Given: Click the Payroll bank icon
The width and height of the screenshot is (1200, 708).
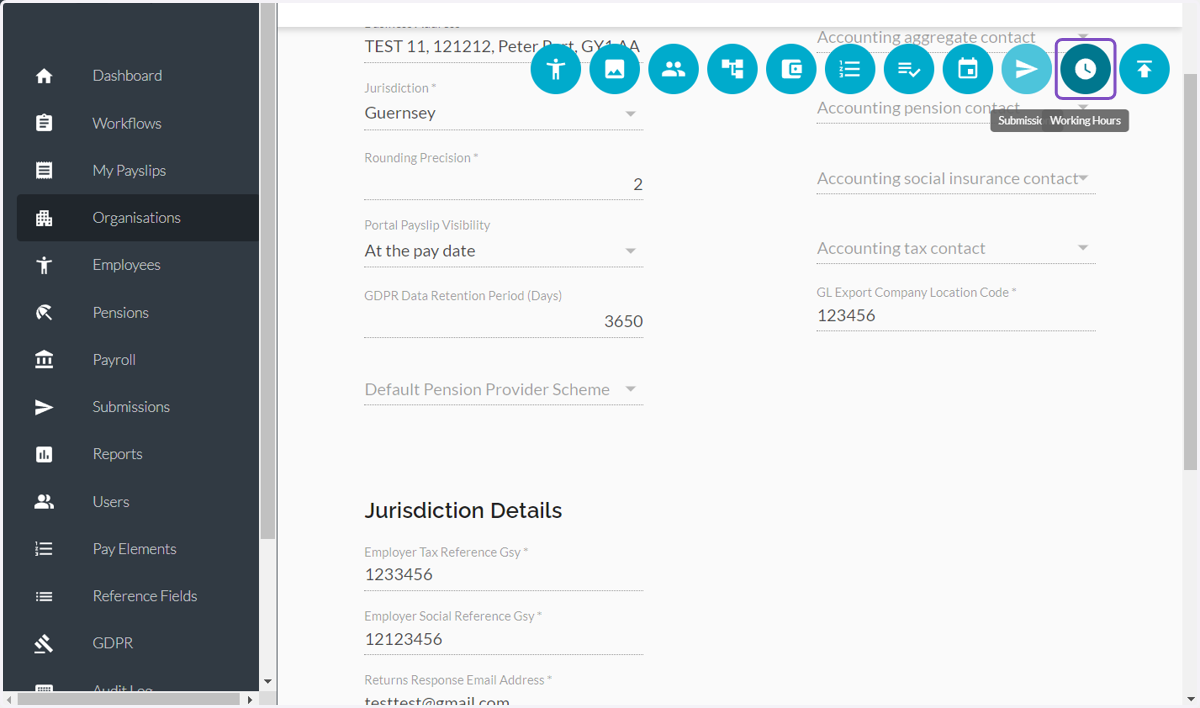Looking at the screenshot, I should click(x=44, y=359).
